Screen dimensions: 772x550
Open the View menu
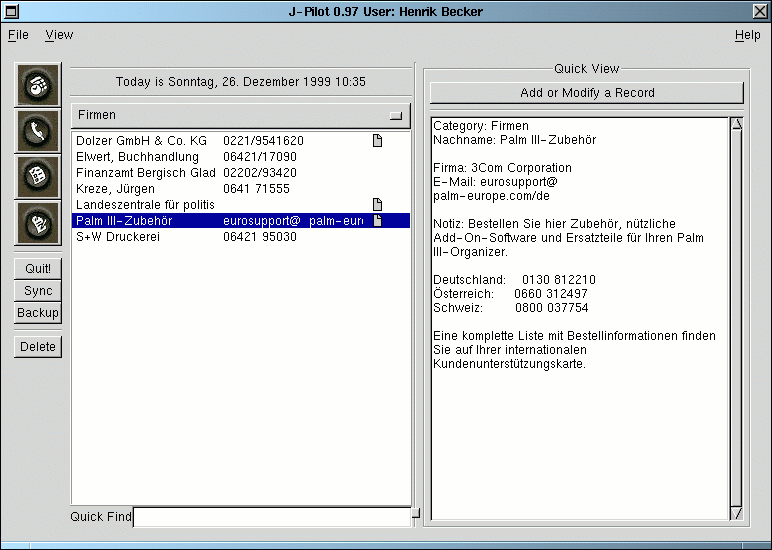(x=59, y=35)
